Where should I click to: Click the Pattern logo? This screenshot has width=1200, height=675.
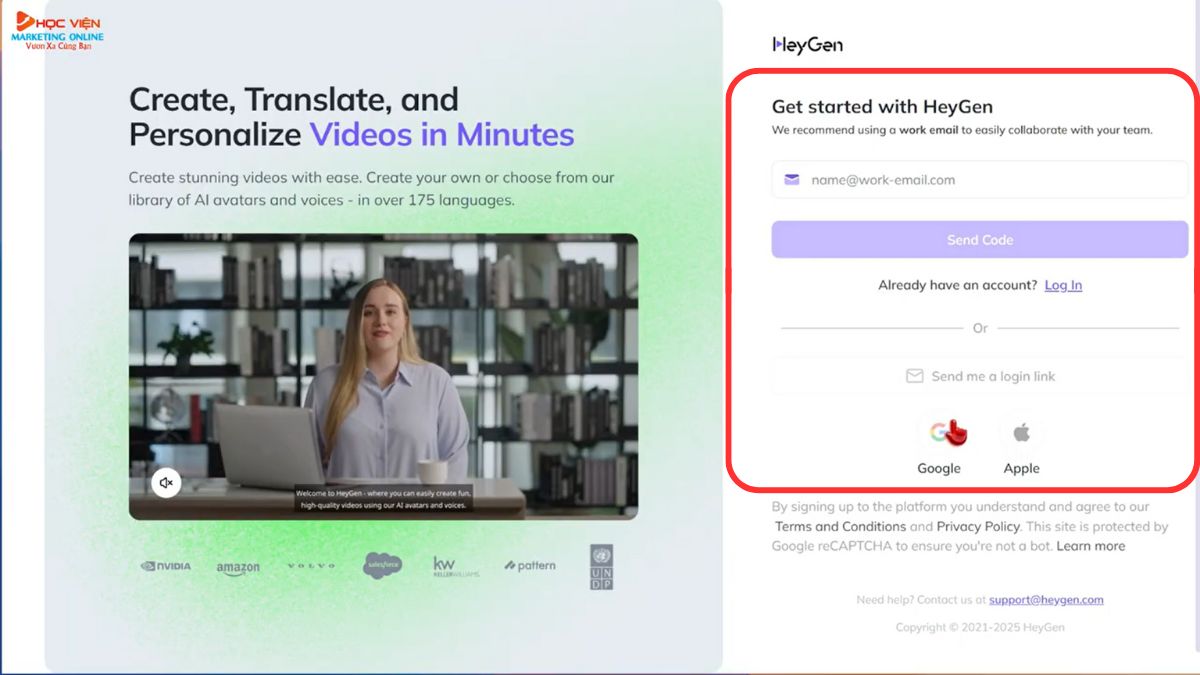point(530,566)
